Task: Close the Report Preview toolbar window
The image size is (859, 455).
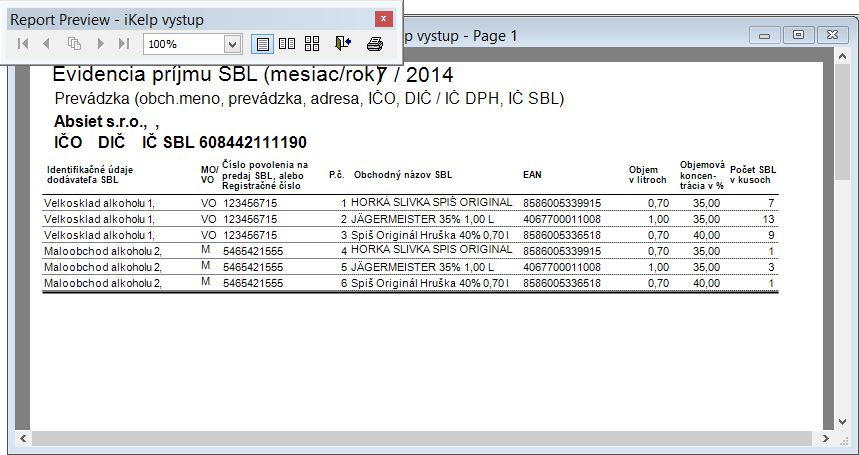Action: click(x=383, y=18)
